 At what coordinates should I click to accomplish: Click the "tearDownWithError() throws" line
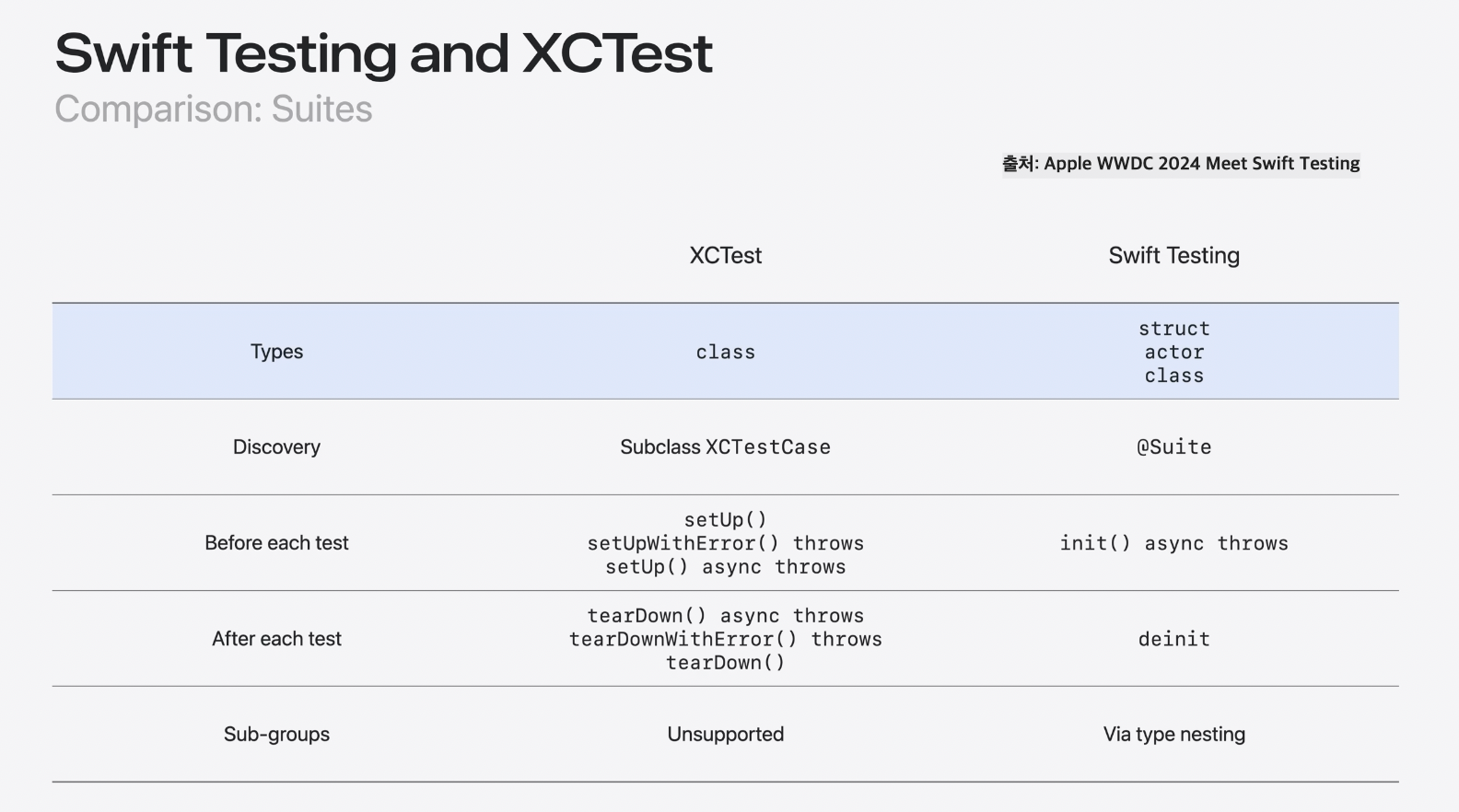click(726, 639)
